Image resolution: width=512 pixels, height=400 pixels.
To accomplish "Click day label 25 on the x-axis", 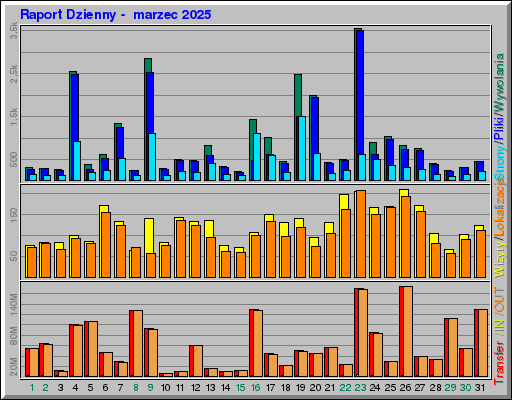I will [x=390, y=388].
